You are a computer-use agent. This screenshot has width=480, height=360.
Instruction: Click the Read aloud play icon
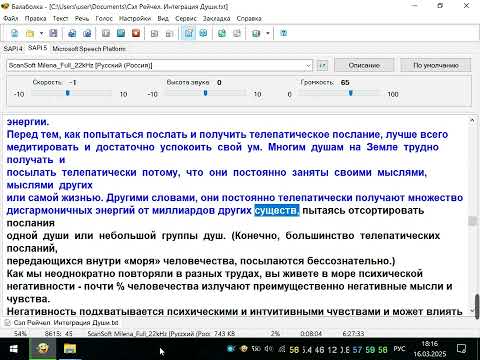[x=106, y=33]
